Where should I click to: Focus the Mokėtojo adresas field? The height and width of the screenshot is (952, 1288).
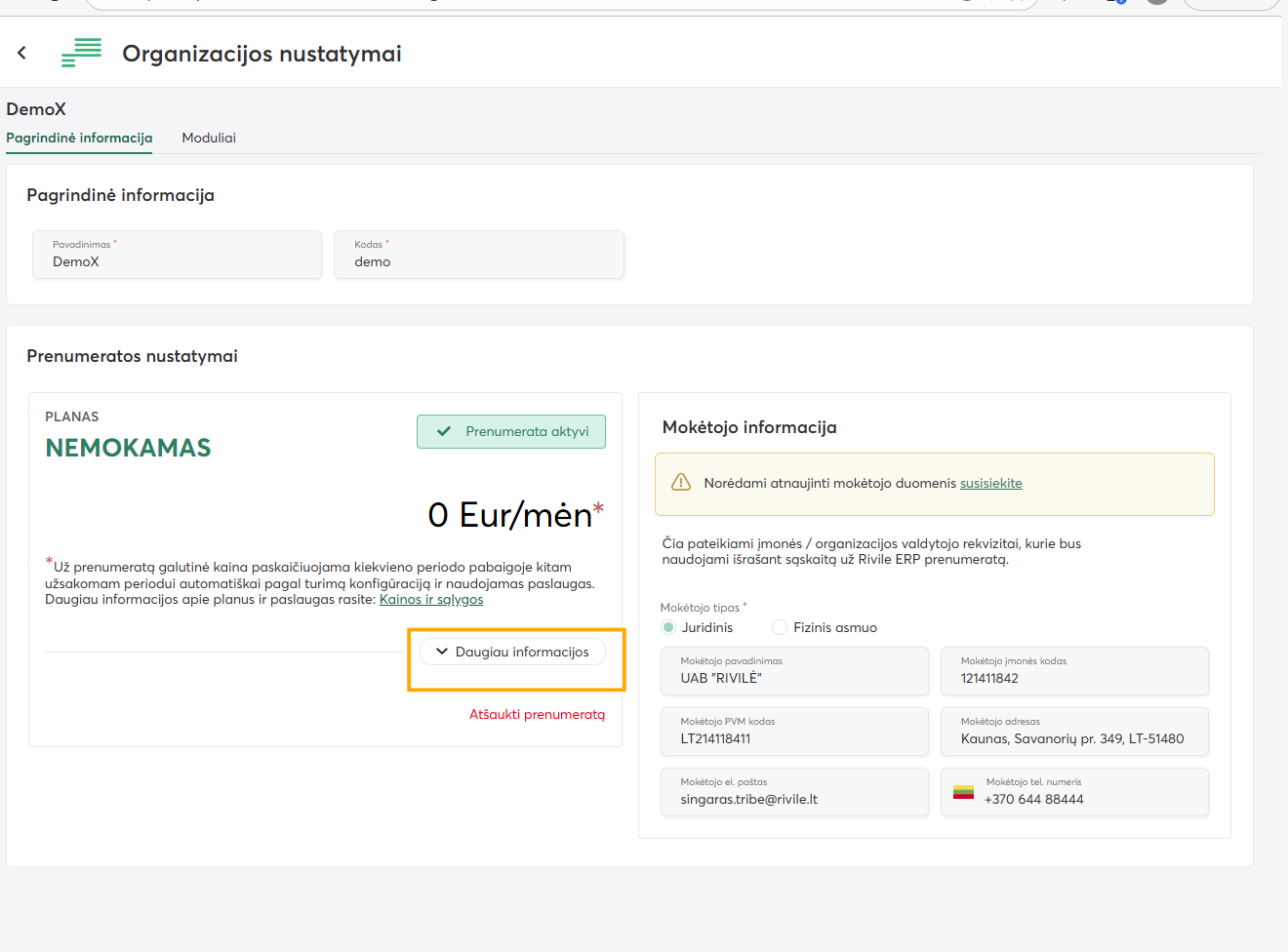pos(1074,732)
